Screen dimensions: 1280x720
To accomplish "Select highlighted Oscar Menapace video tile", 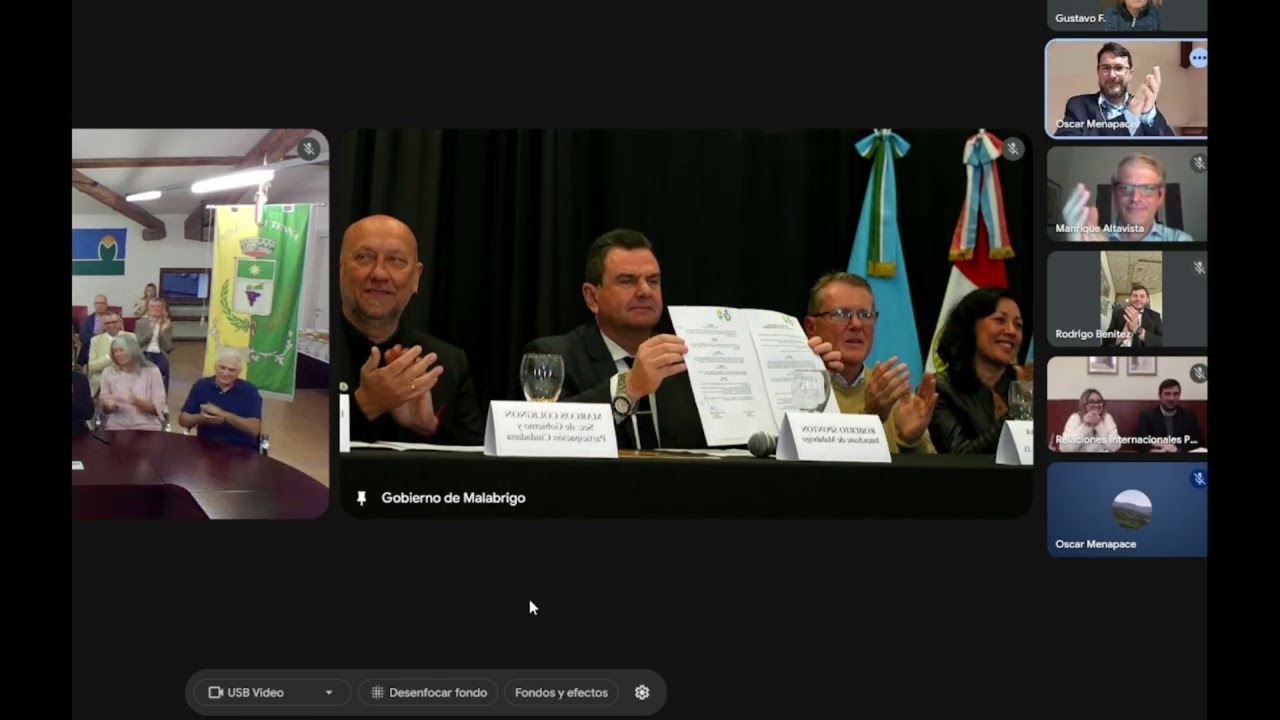I will point(1127,88).
